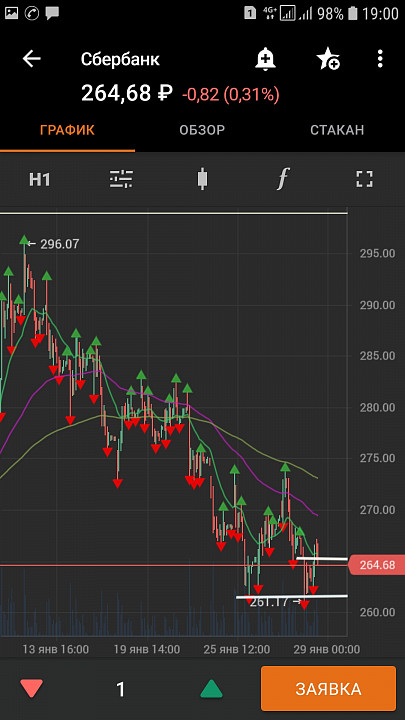
Task: Open the СТАКАН tab
Action: click(x=337, y=130)
